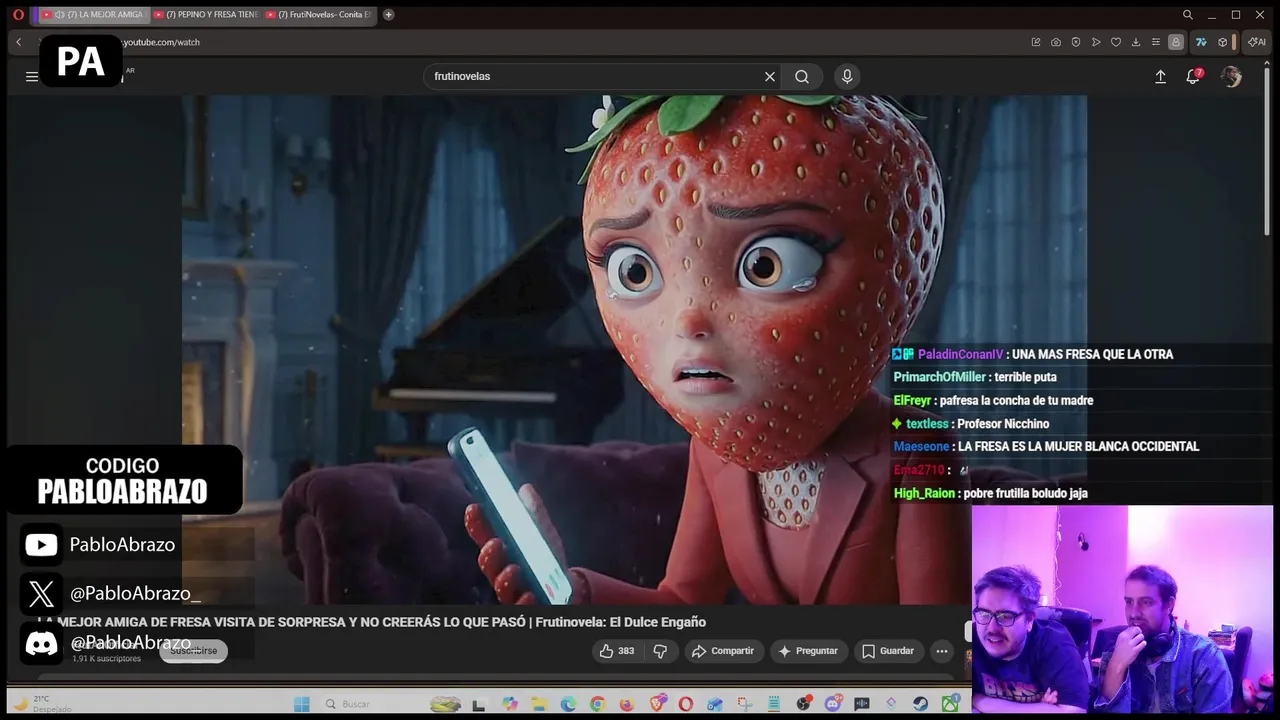The width and height of the screenshot is (1280, 720).
Task: Open the YouTube account avatar menu
Action: pyautogui.click(x=1231, y=76)
